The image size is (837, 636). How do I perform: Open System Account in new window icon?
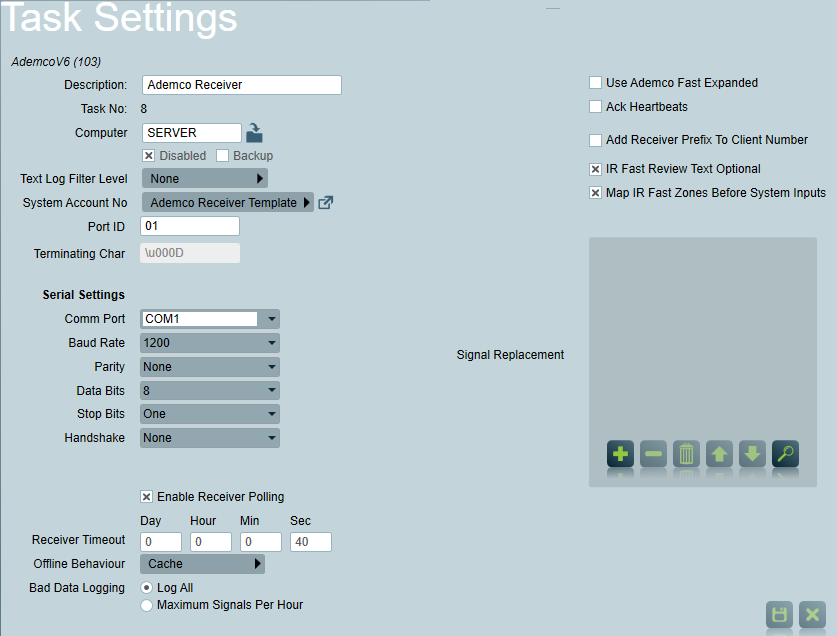click(x=326, y=203)
